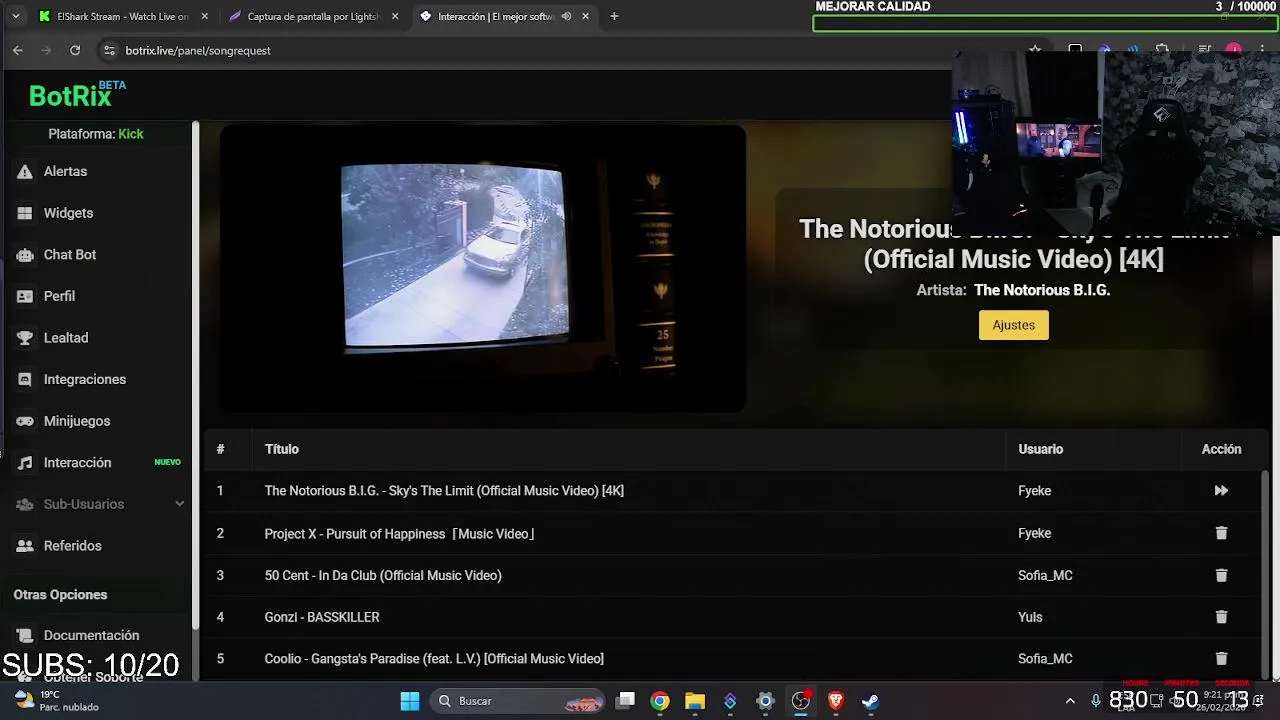The height and width of the screenshot is (720, 1280).
Task: Click the BotRix BETA logo
Action: (77, 95)
